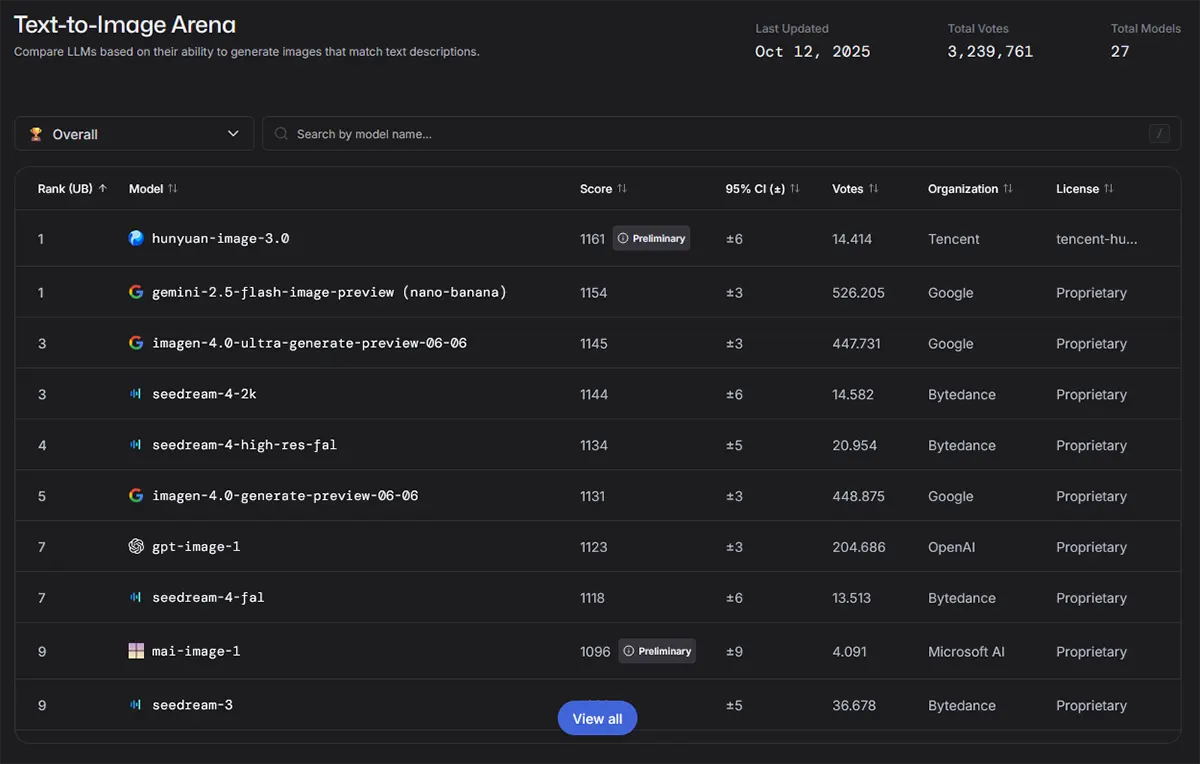Click the Google logo beside gemini-2.5-flash-image-preview
The image size is (1200, 764).
(x=136, y=292)
